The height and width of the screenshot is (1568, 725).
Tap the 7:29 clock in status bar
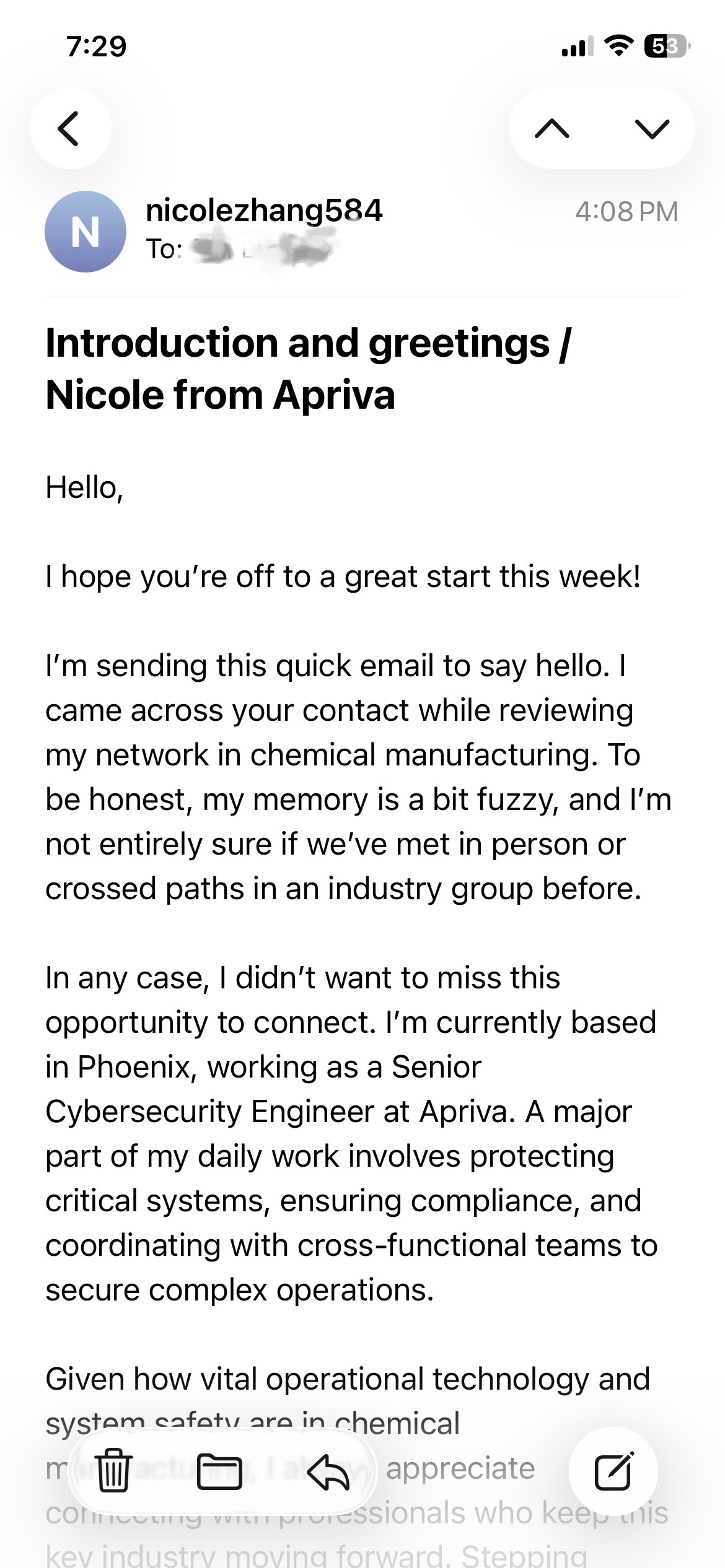tap(97, 46)
